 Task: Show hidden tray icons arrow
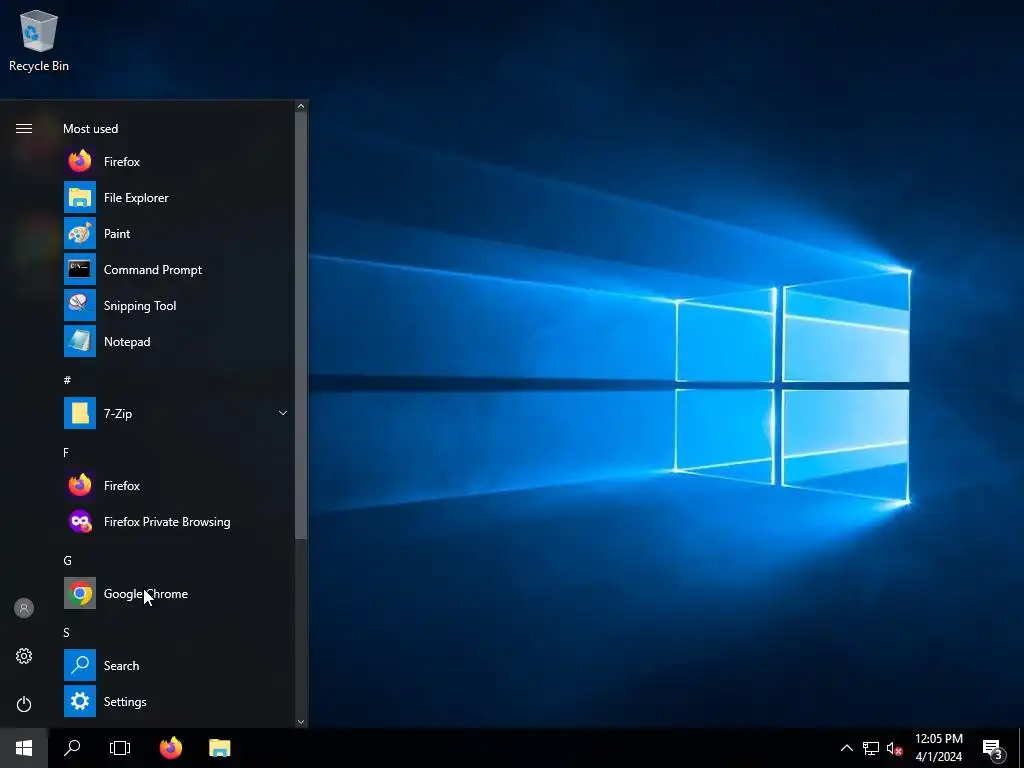[846, 748]
